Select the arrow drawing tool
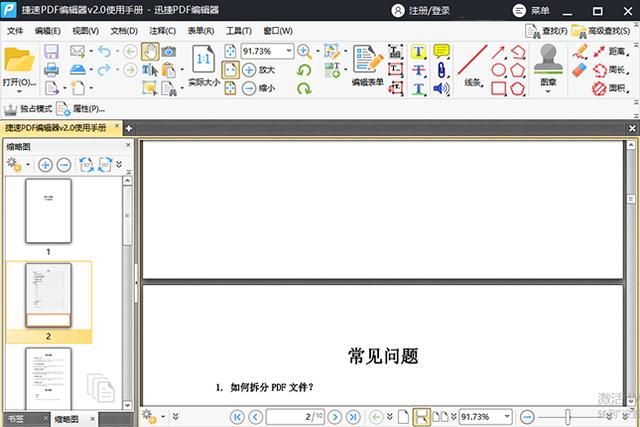Screen dimensions: 640x427 pyautogui.click(x=498, y=52)
